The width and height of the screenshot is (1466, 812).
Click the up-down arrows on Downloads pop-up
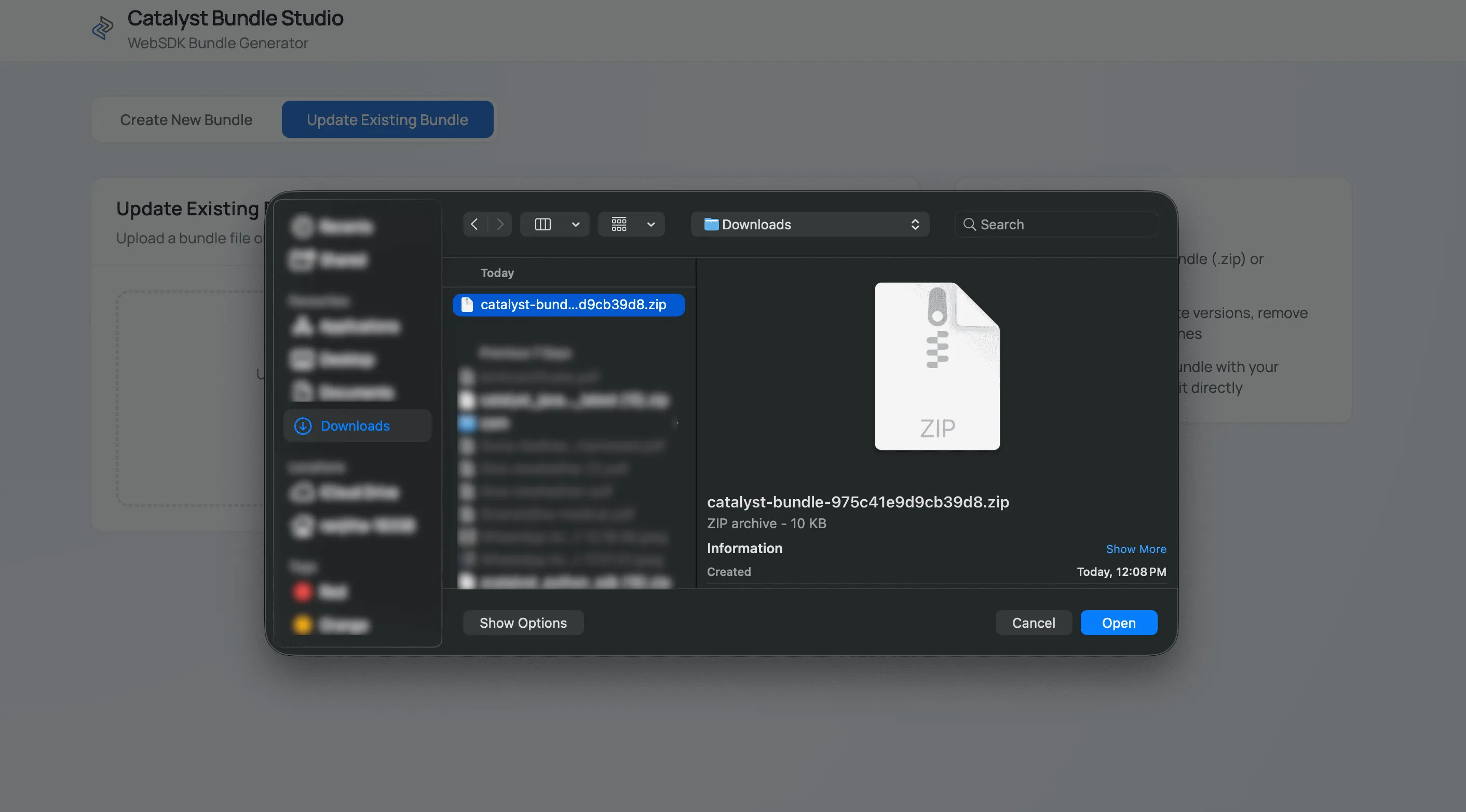(x=915, y=224)
